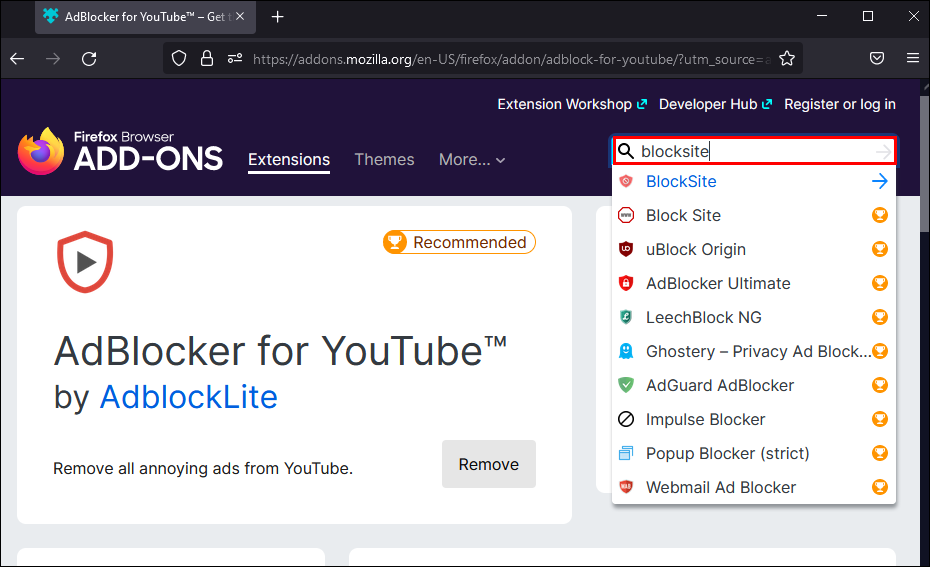Viewport: 930px width, 567px height.
Task: Click the Ghostery ghost icon
Action: [626, 351]
